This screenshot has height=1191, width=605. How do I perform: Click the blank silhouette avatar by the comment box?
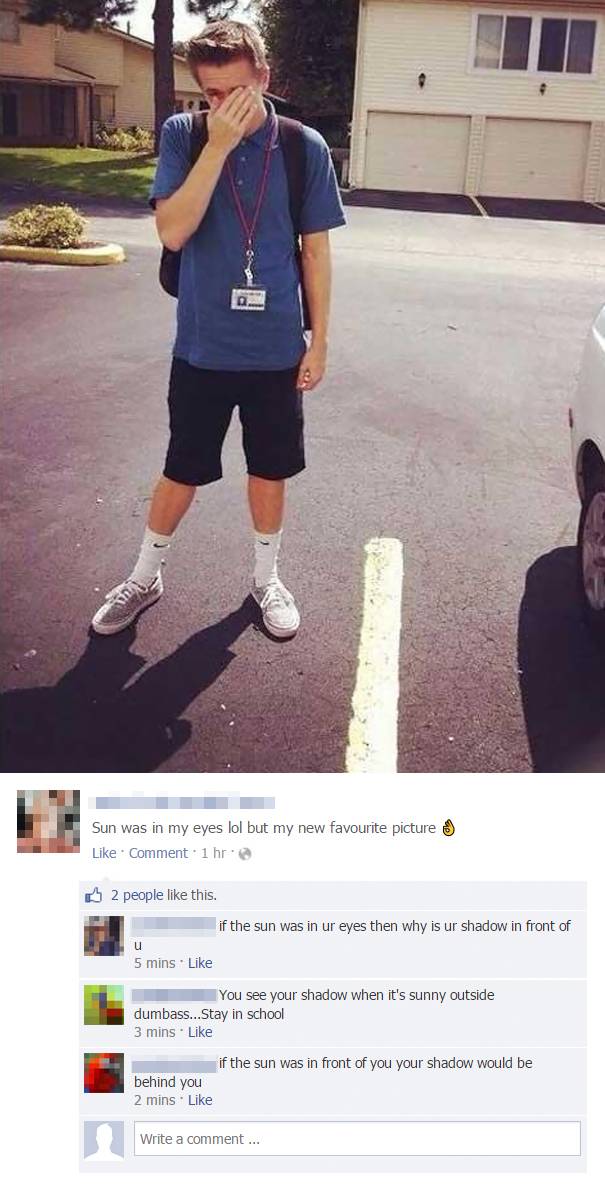(104, 1140)
